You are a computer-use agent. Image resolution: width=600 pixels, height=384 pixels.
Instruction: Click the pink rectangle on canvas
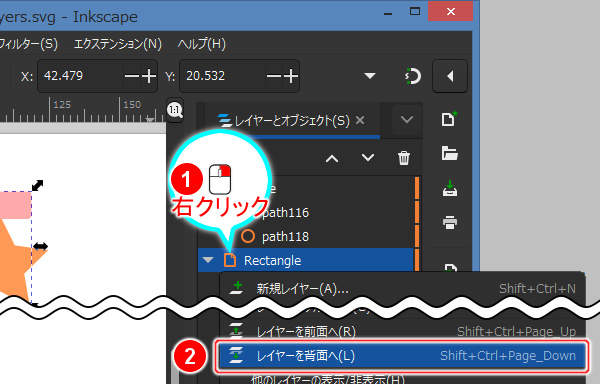click(15, 205)
